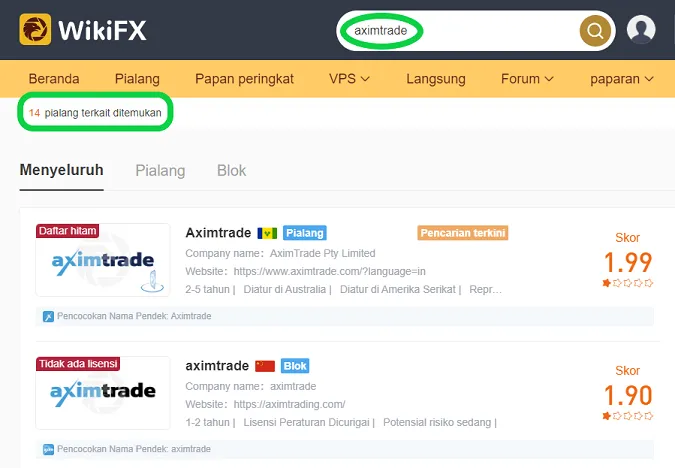Screen dimensions: 675x468
Task: Click the icon beside Pencocokan Nama Pendek: Aximtrade
Action: [48, 316]
